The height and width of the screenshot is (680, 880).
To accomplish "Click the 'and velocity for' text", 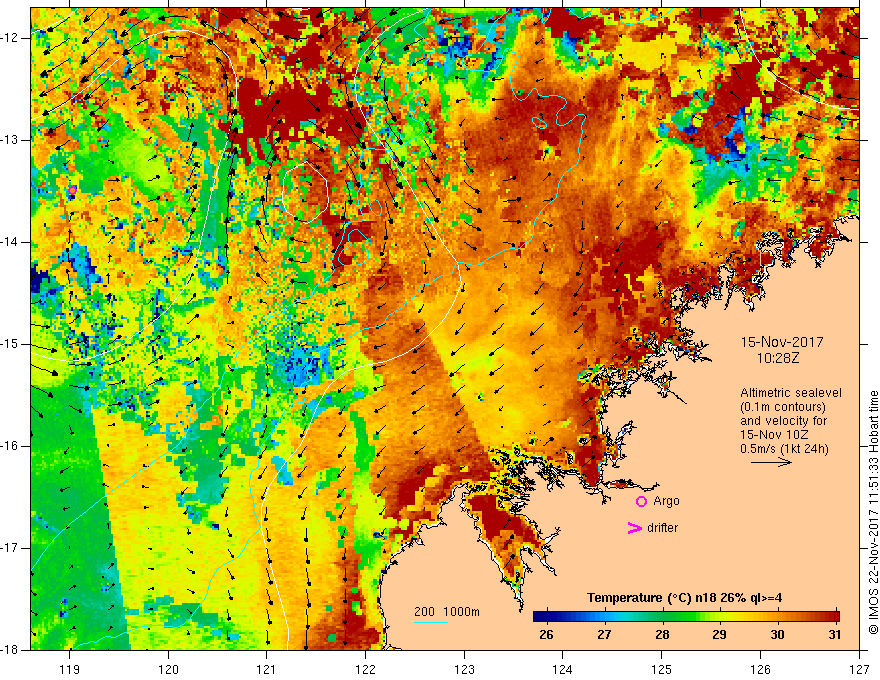I will 783,421.
